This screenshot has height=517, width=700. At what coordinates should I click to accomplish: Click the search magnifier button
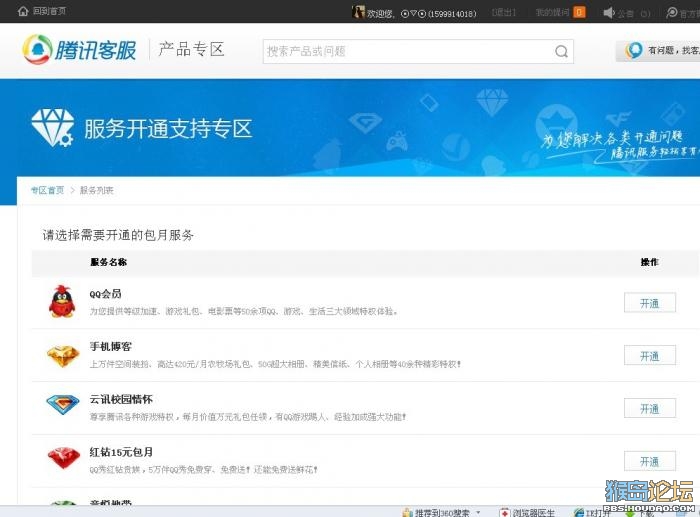point(561,51)
